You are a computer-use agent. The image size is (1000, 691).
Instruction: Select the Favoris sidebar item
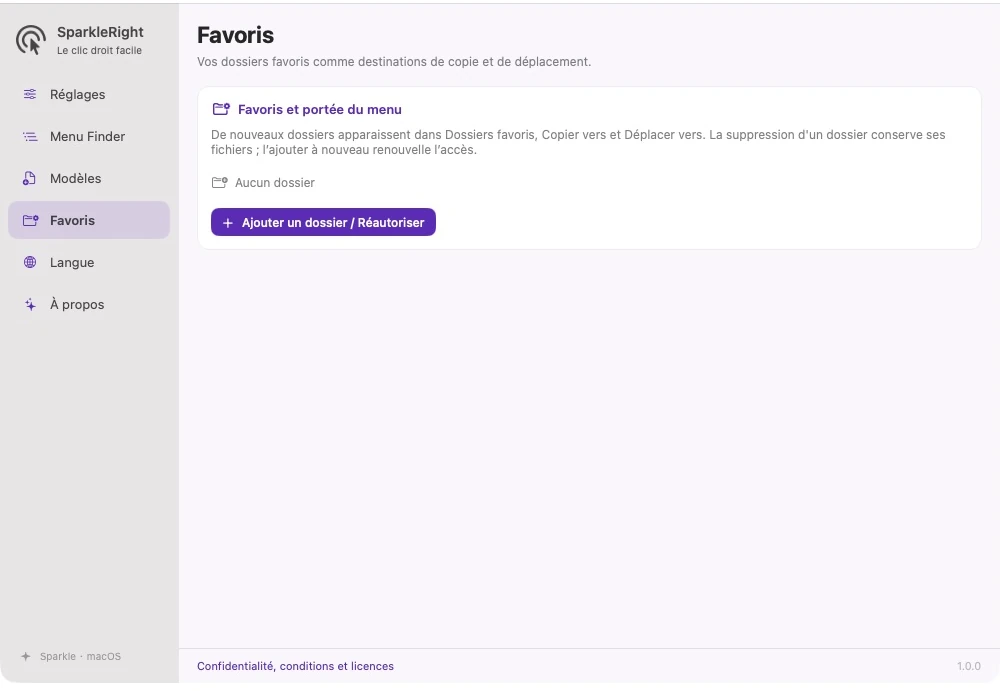click(89, 220)
